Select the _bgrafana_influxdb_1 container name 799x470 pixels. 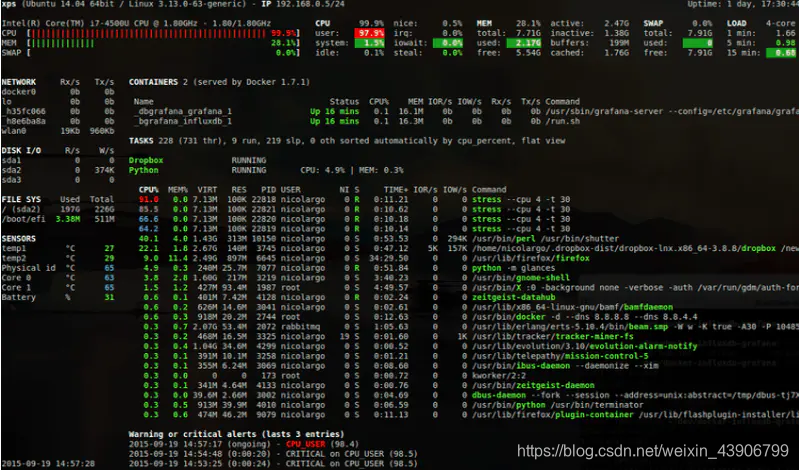tap(183, 121)
